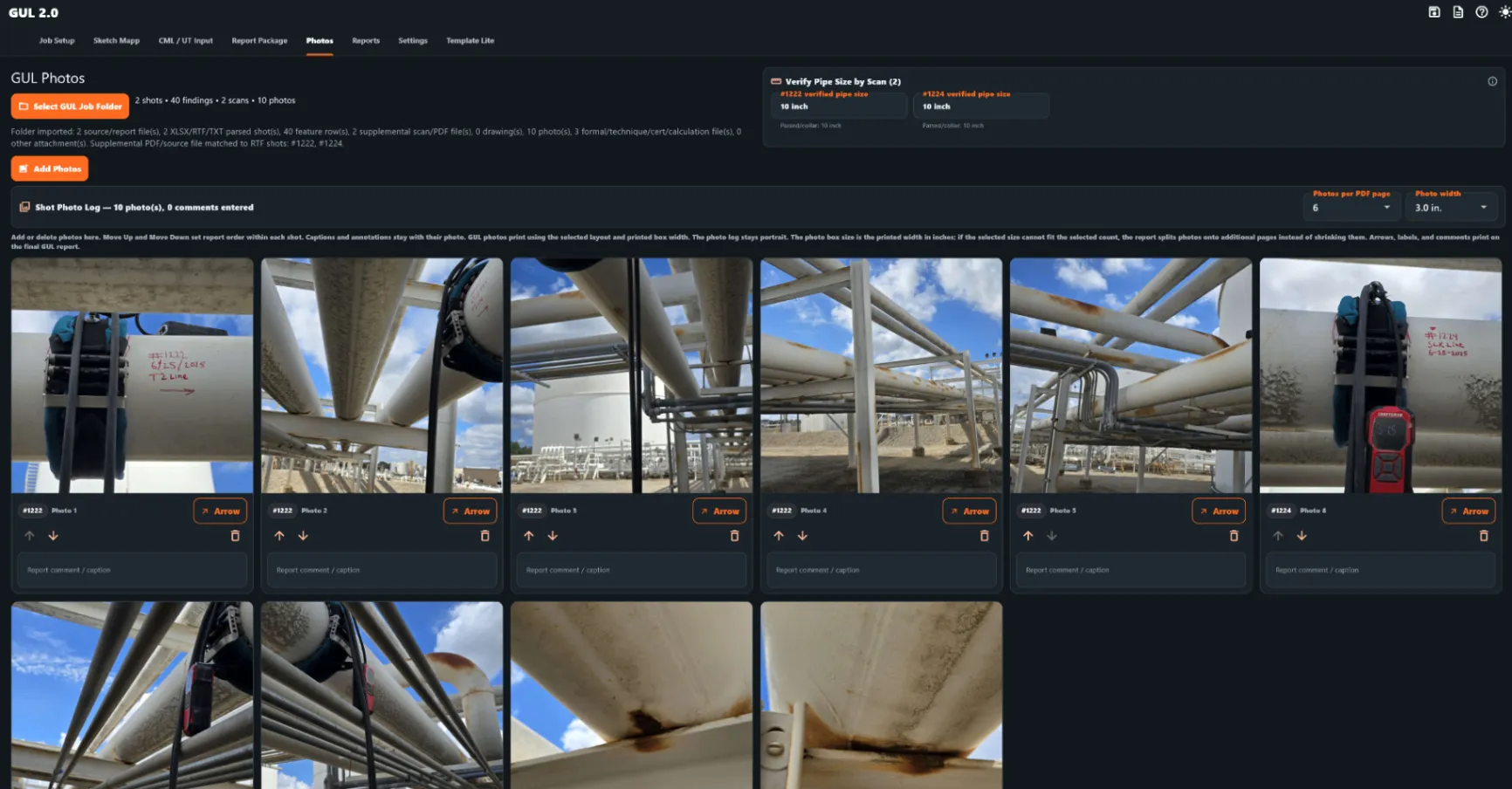This screenshot has width=1512, height=789.
Task: Focus the caption field under Photo 4
Action: pyautogui.click(x=881, y=570)
